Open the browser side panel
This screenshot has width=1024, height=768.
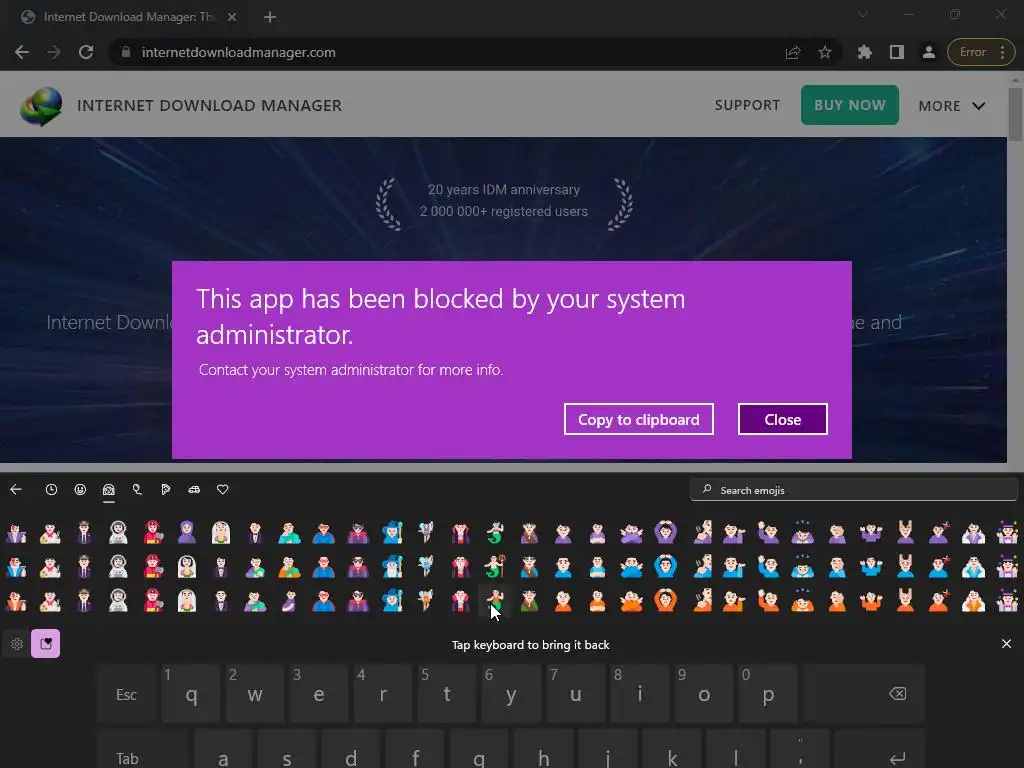(897, 52)
